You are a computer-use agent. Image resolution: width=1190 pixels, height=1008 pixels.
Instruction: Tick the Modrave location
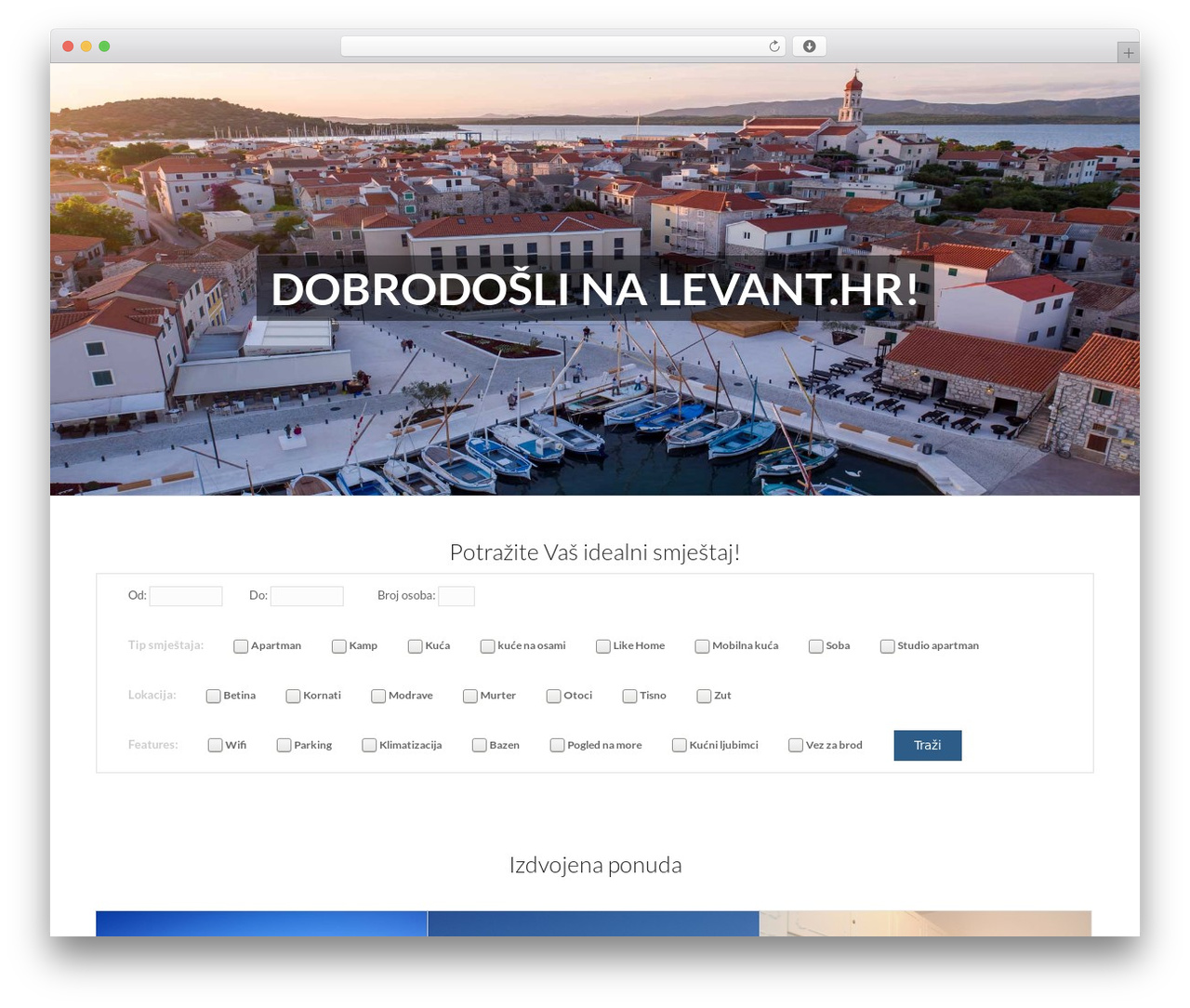click(x=378, y=696)
